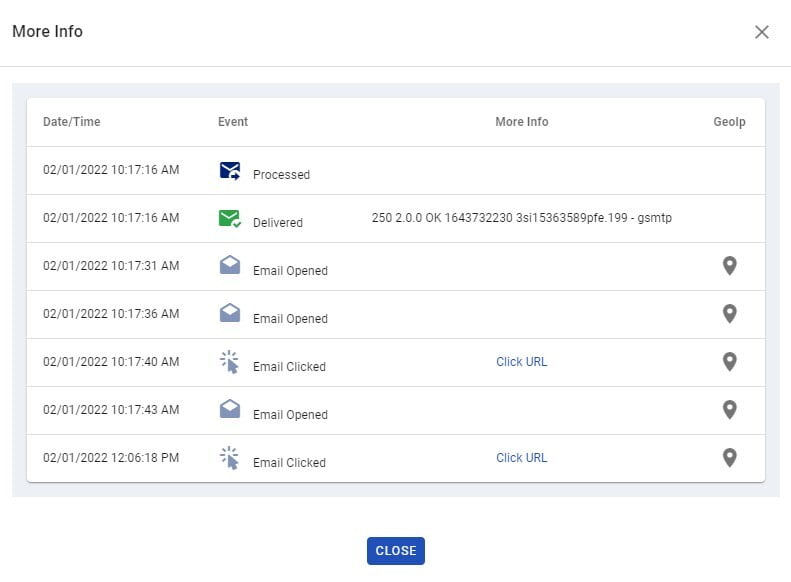Image resolution: width=791 pixels, height=582 pixels.
Task: Open GeoIp pin for 12:06:18 PM click
Action: [730, 458]
